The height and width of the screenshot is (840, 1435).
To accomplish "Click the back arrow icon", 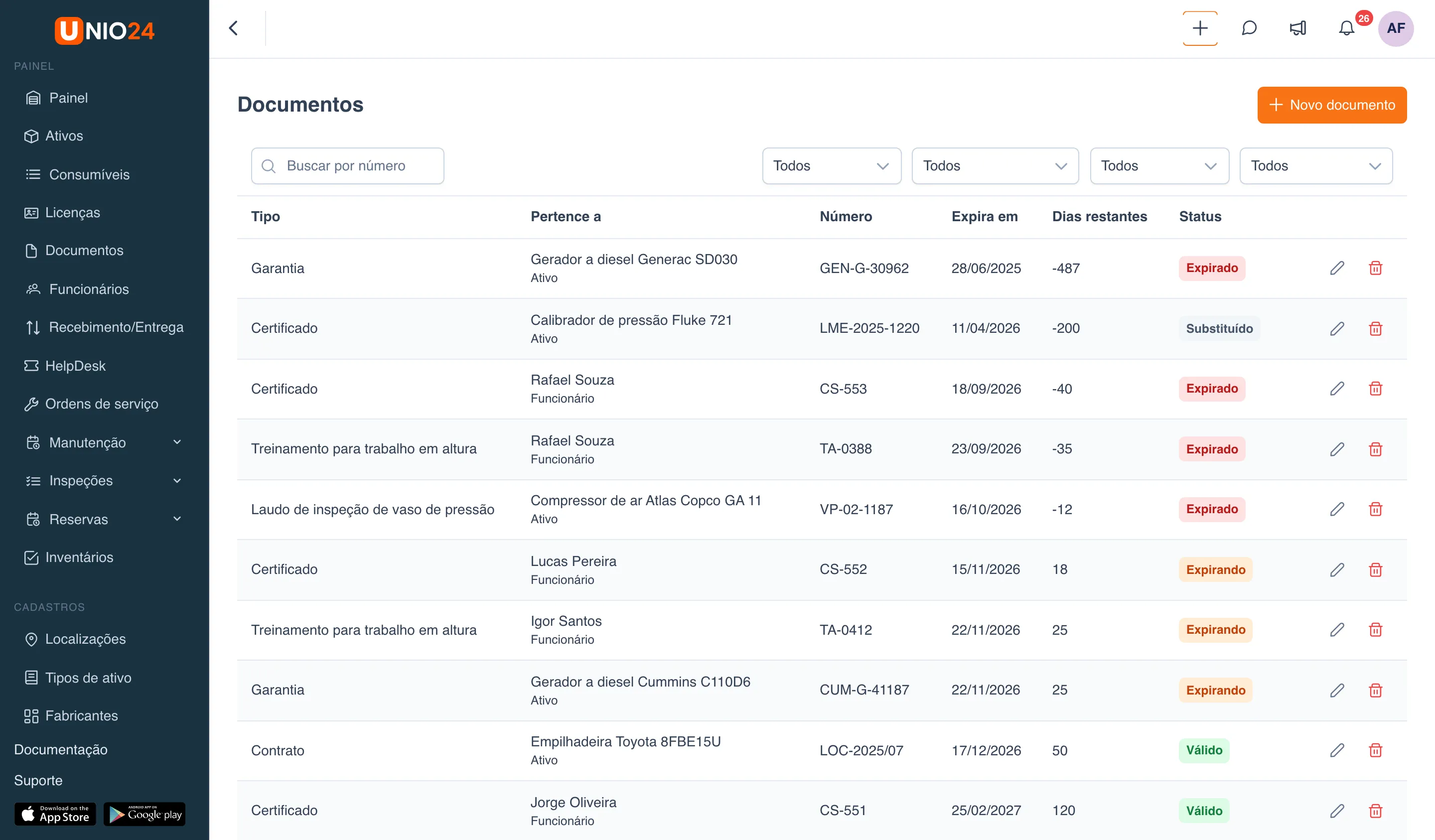I will point(234,28).
